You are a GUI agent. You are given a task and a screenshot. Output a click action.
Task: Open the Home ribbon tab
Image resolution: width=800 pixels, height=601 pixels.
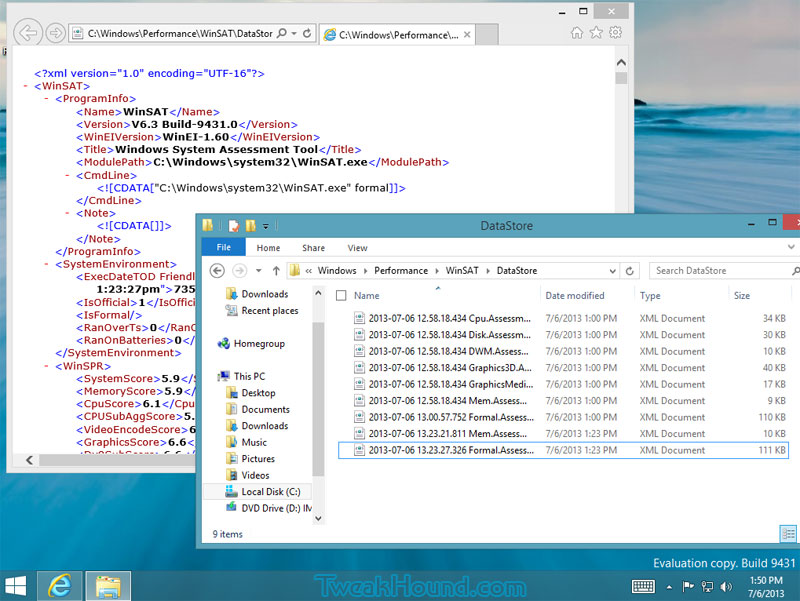pyautogui.click(x=268, y=248)
